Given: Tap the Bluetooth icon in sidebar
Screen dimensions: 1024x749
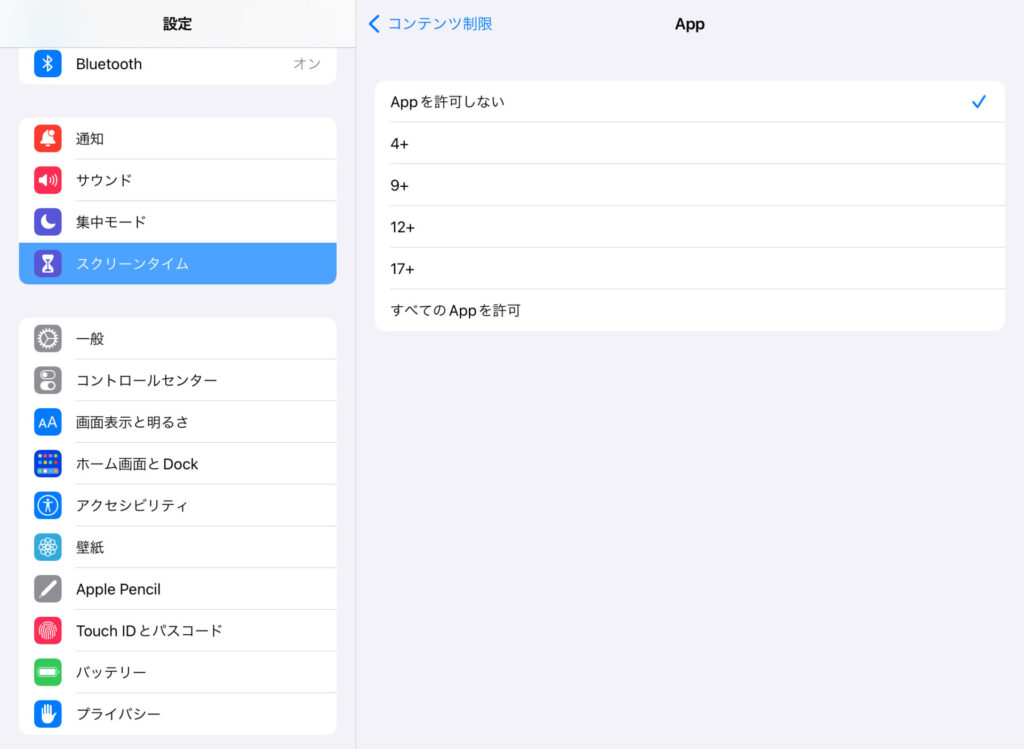Looking at the screenshot, I should click(x=48, y=64).
